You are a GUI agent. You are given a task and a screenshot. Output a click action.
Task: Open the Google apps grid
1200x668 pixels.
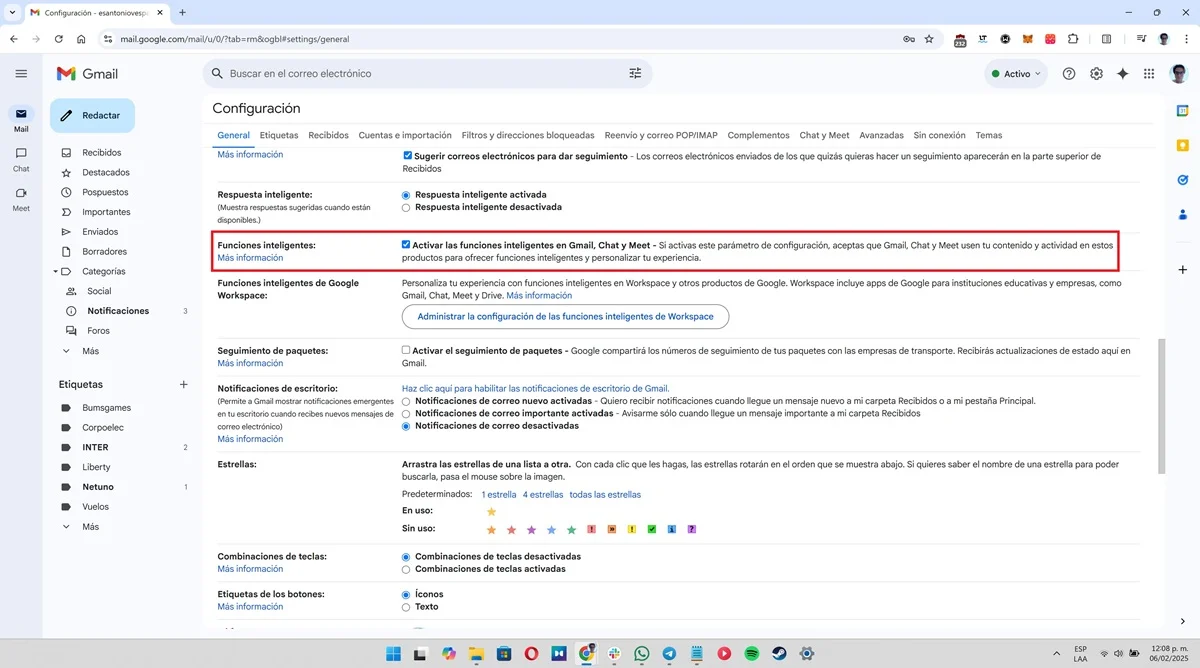(1149, 73)
